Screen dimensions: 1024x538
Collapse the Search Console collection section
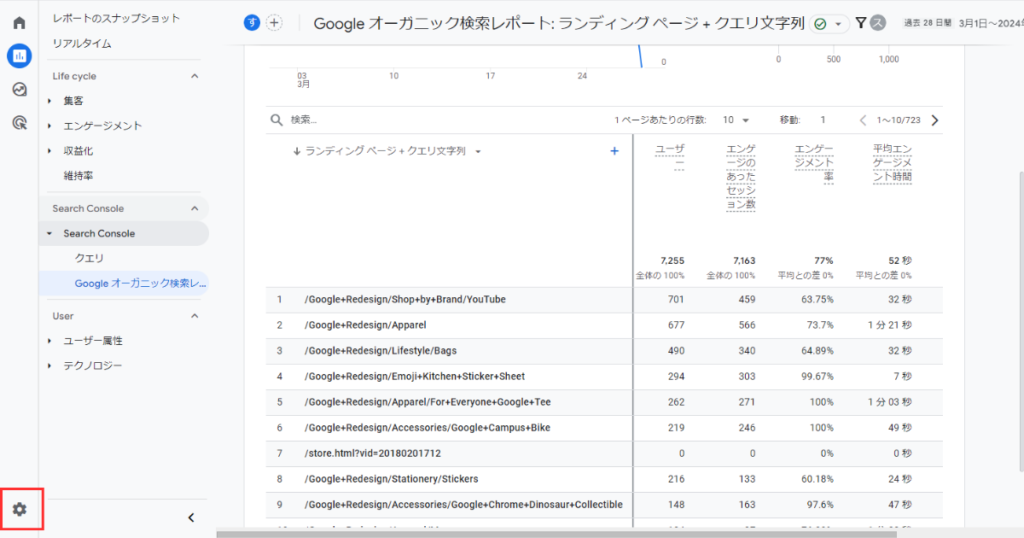click(x=195, y=208)
